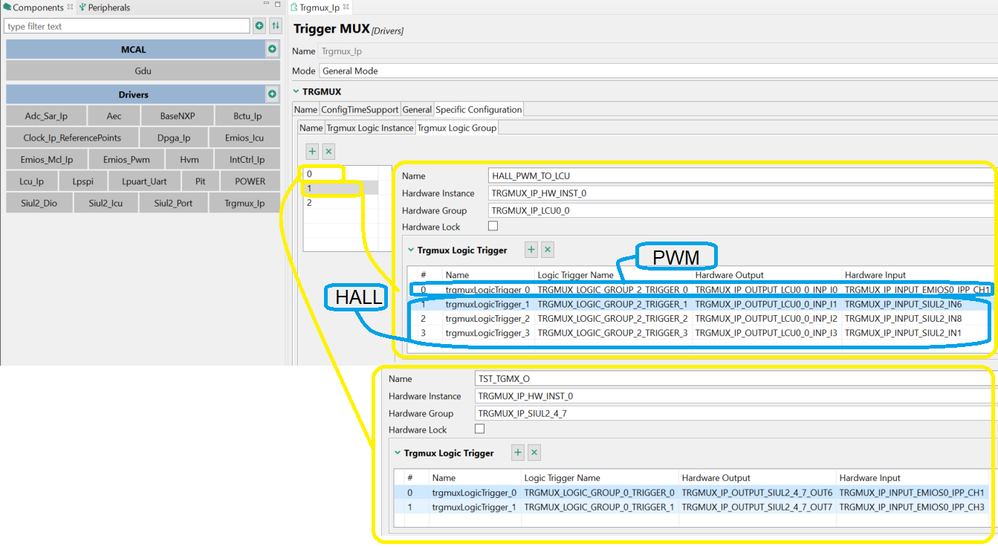
Task: Delete logic trigger in HALL_PWM_TO_LCU group
Action: (x=547, y=250)
